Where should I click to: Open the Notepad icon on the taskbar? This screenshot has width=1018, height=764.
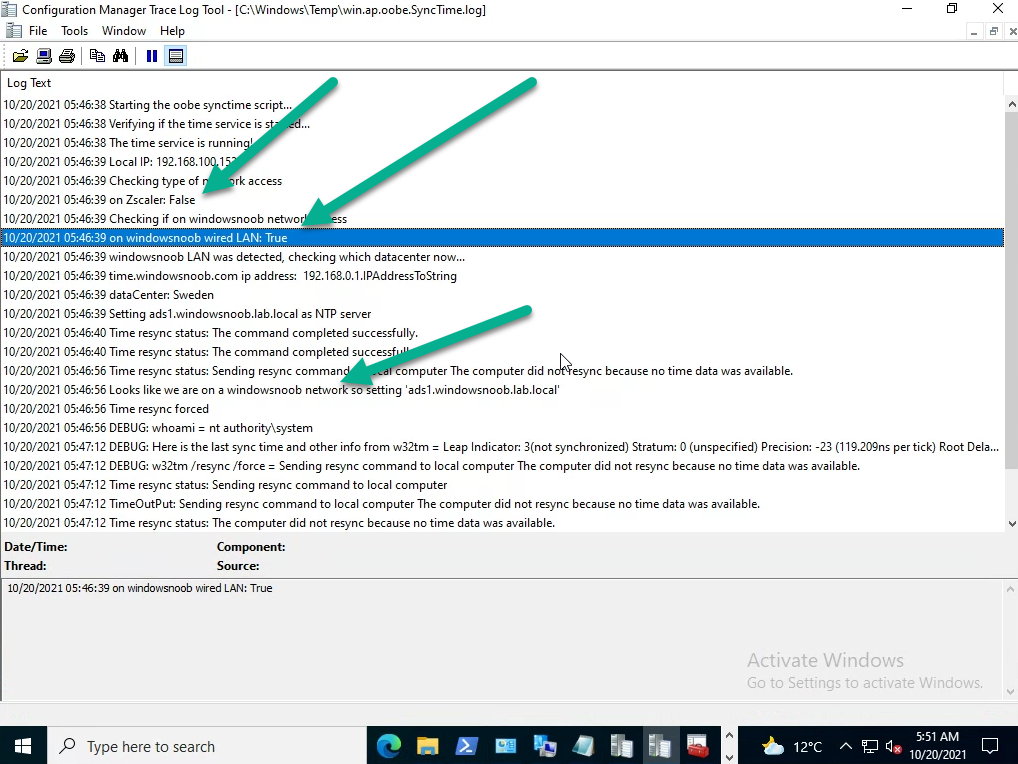point(583,746)
